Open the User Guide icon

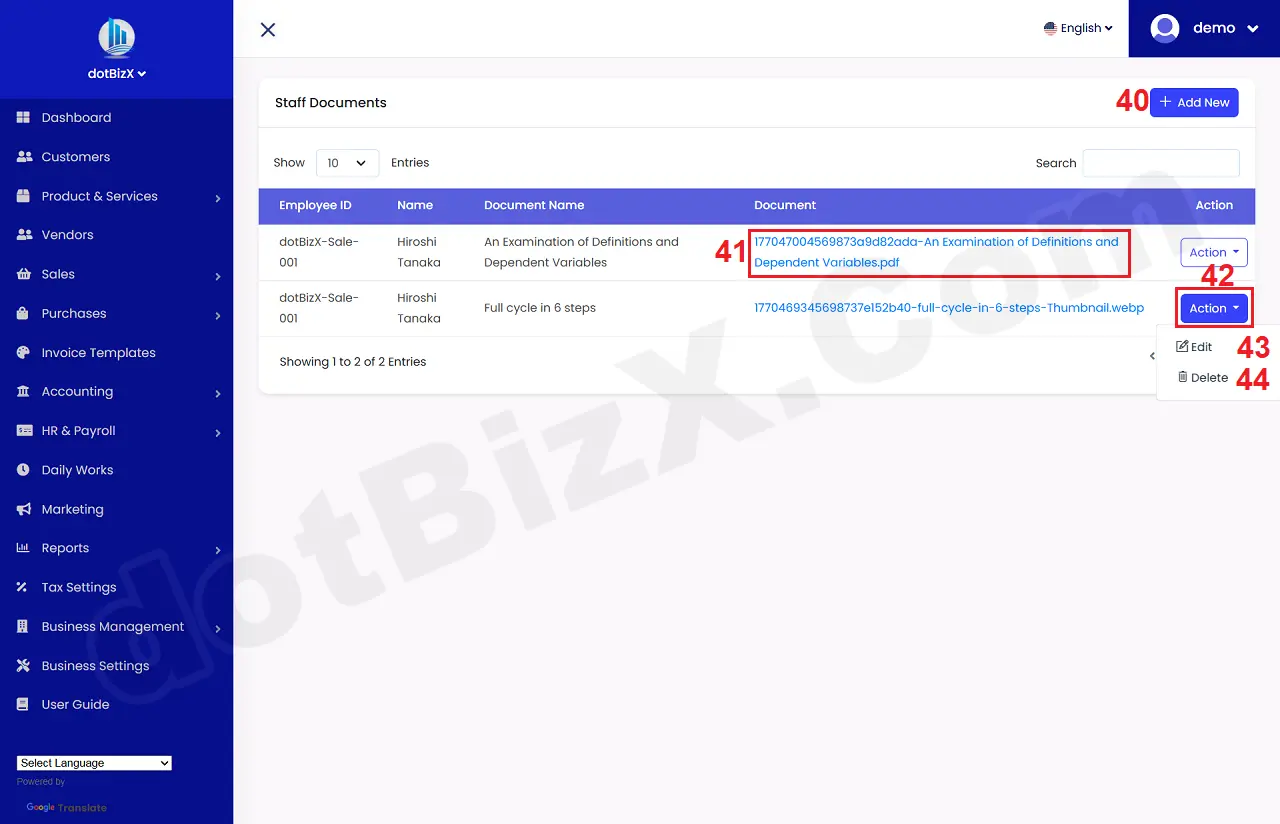pos(22,704)
